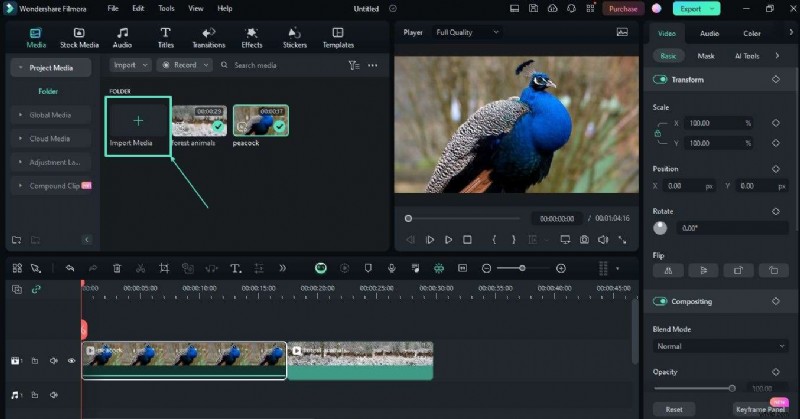Open the File menu
Viewport: 800px width, 419px height.
pos(113,9)
